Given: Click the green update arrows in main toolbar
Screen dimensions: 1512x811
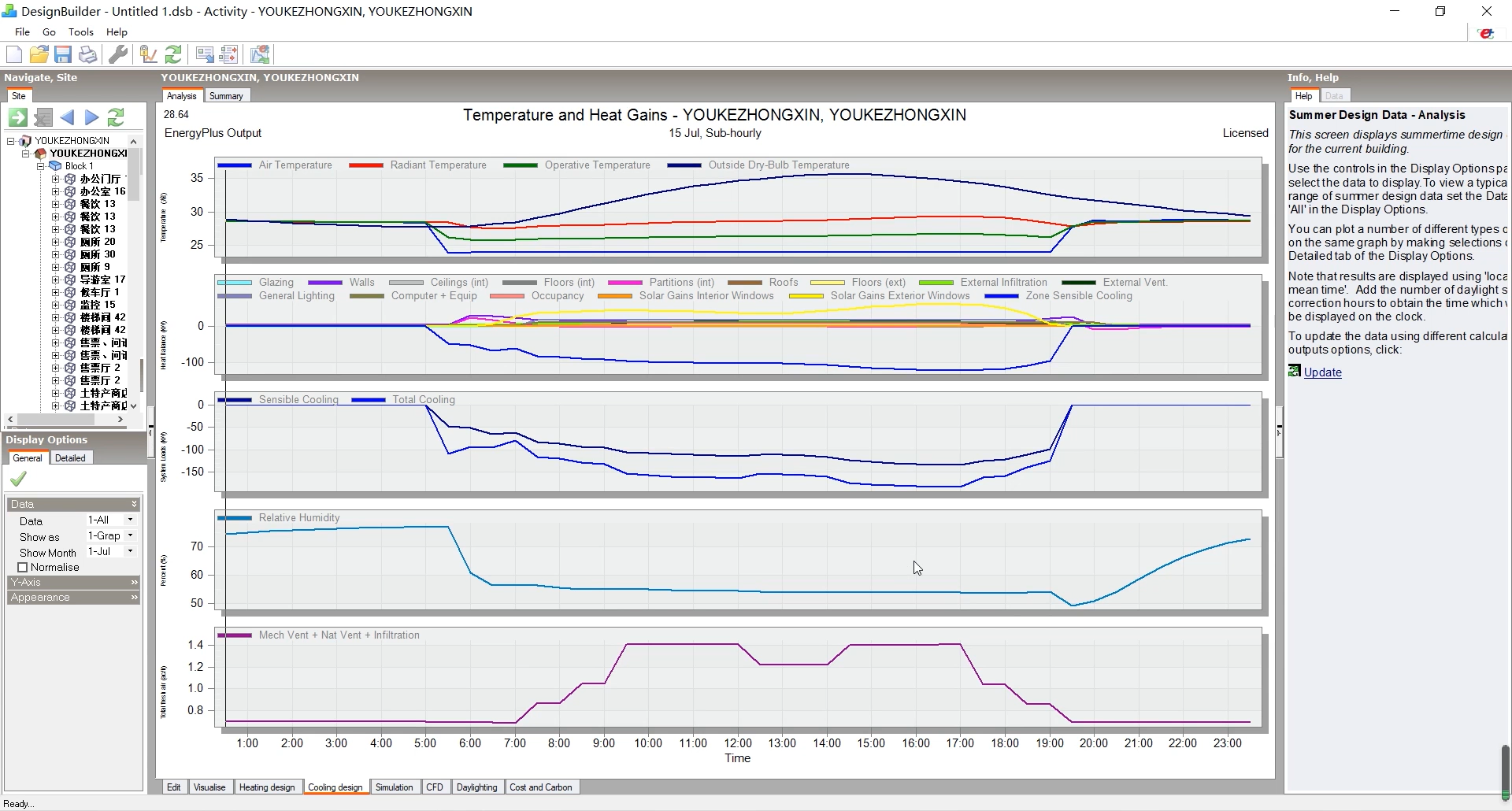Looking at the screenshot, I should [173, 54].
